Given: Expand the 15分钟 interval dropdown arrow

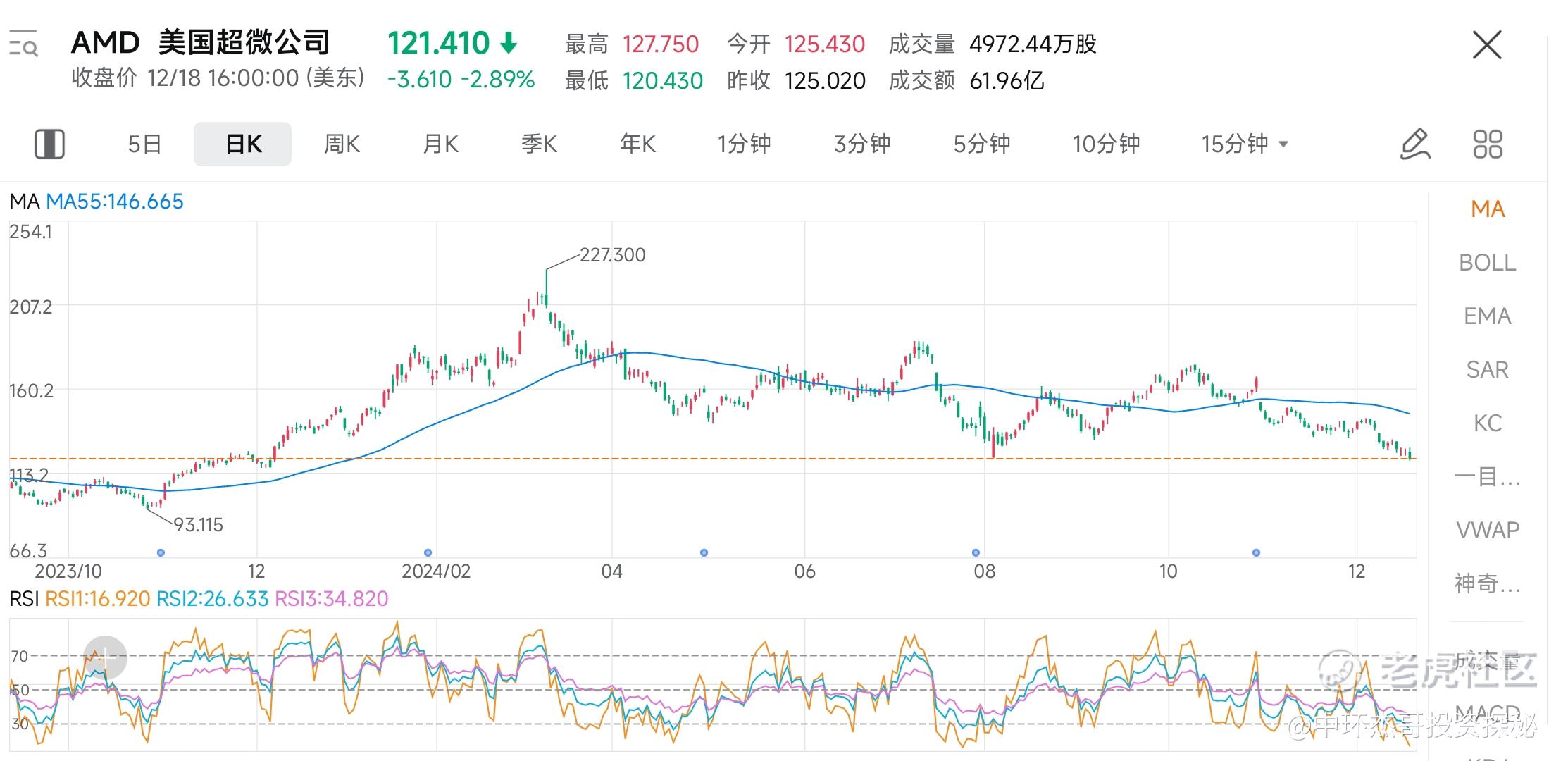Looking at the screenshot, I should pyautogui.click(x=1283, y=144).
